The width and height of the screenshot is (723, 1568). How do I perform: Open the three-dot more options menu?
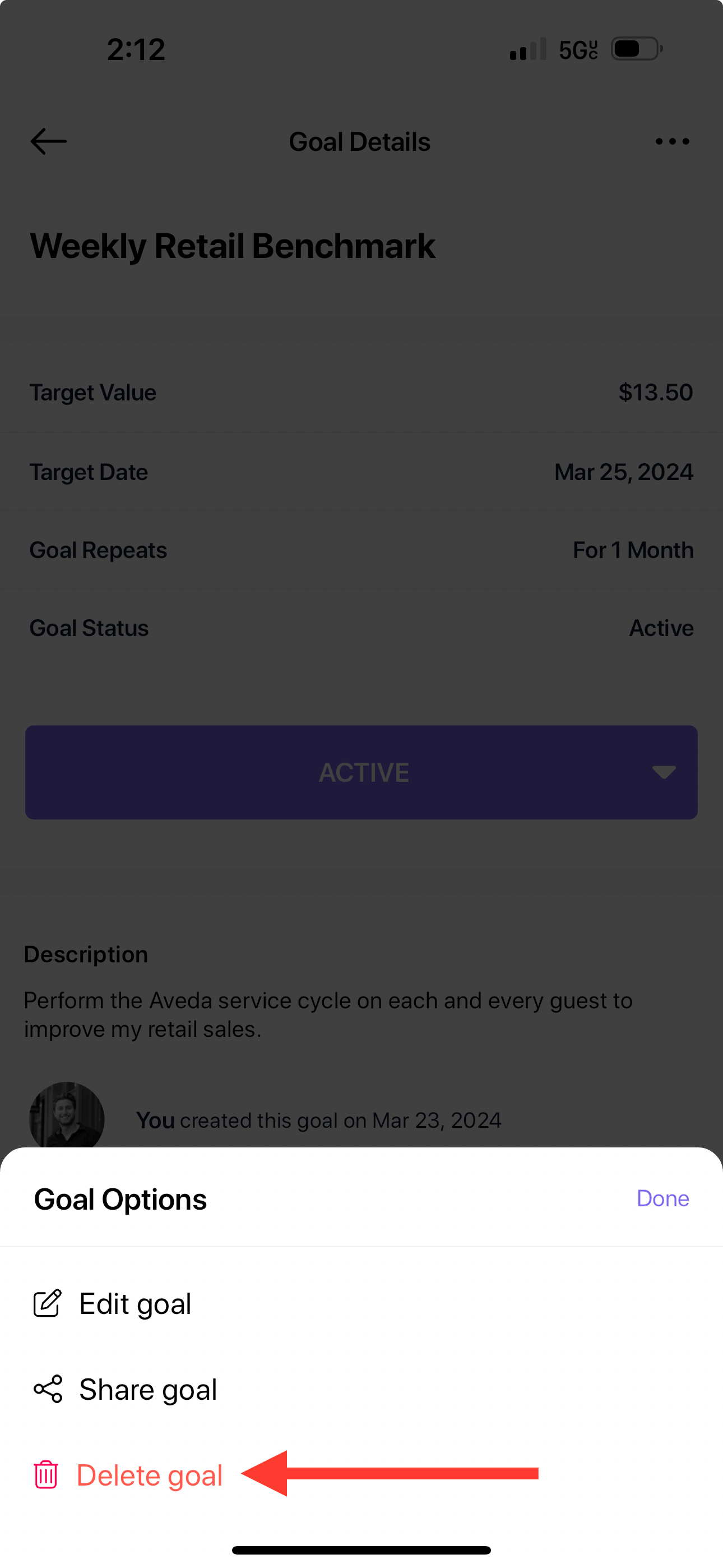click(x=672, y=142)
